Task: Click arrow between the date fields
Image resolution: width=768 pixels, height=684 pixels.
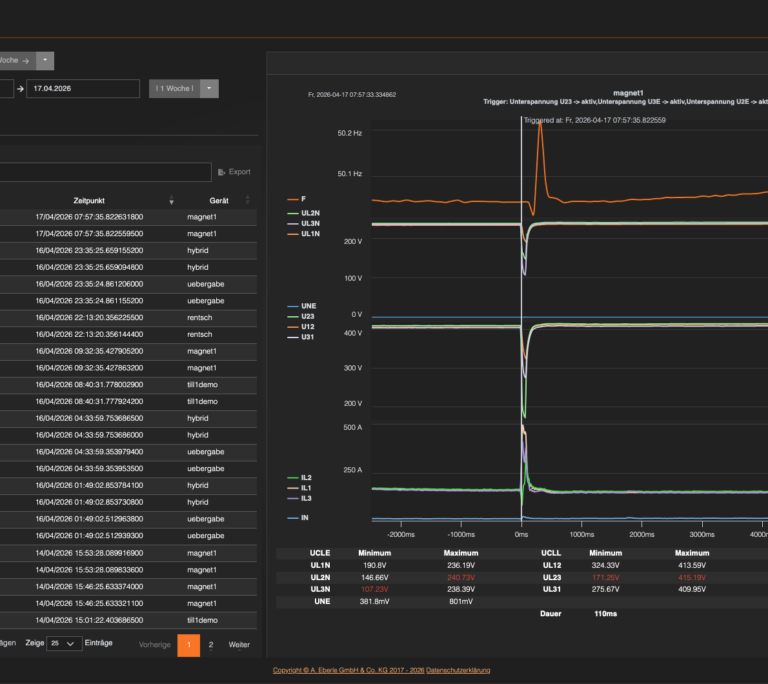Action: point(20,89)
